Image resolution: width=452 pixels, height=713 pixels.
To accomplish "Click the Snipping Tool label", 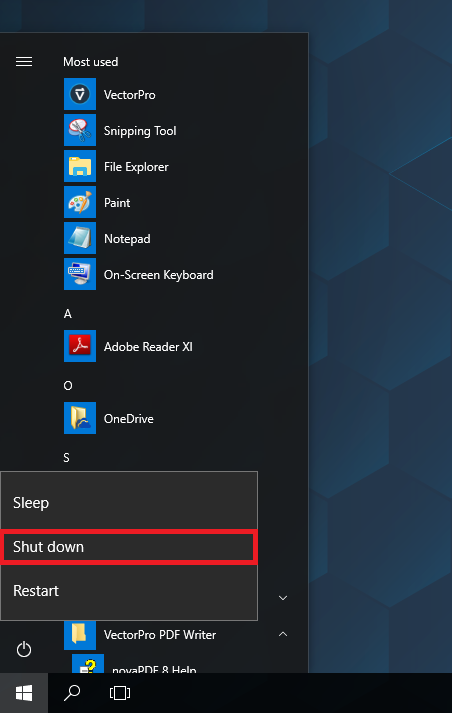I will click(140, 131).
